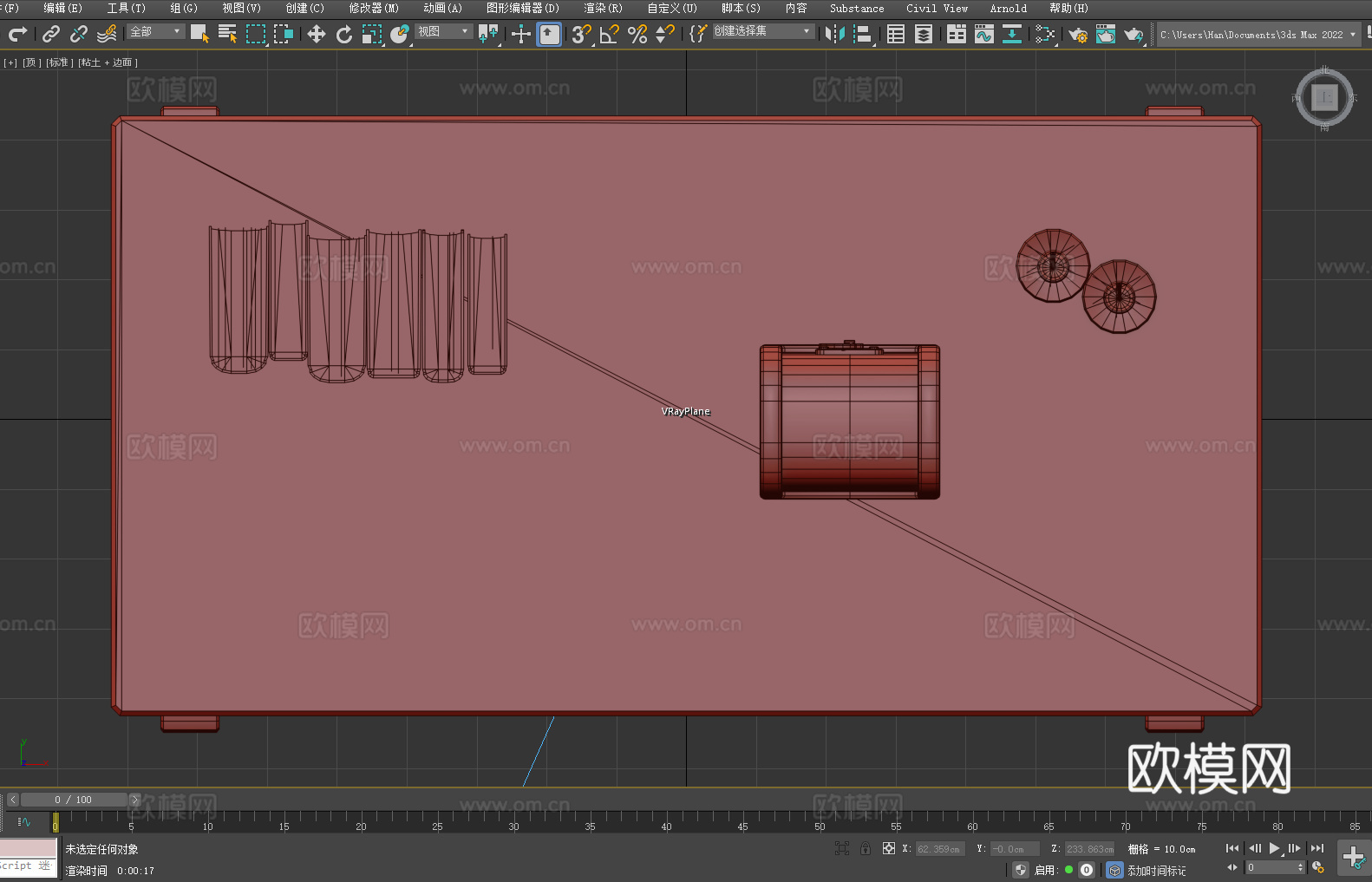Viewport: 1372px width, 882px height.
Task: Click frame 50 on the timeline track
Action: (x=820, y=821)
